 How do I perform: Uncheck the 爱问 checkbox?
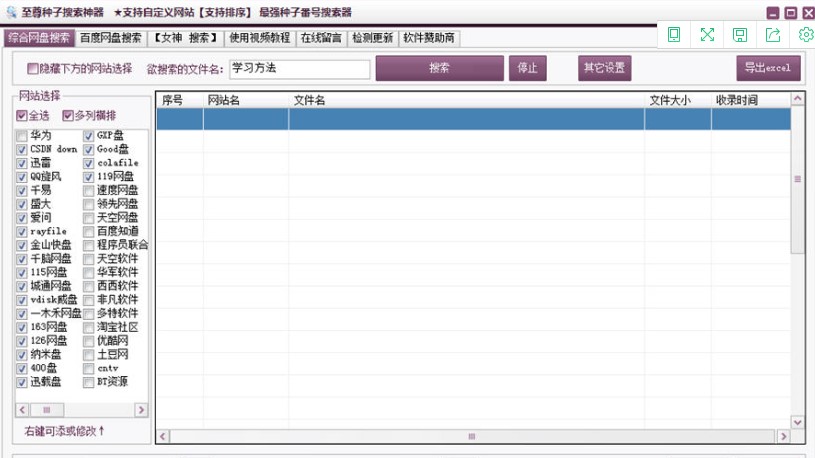pos(22,218)
